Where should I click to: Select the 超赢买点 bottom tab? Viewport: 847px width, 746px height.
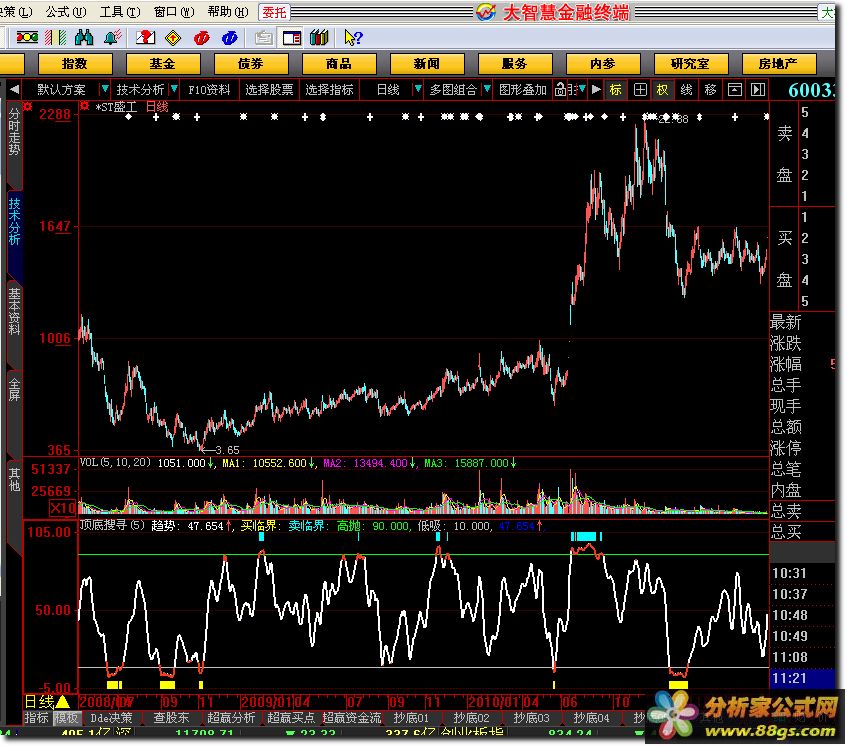[x=291, y=718]
